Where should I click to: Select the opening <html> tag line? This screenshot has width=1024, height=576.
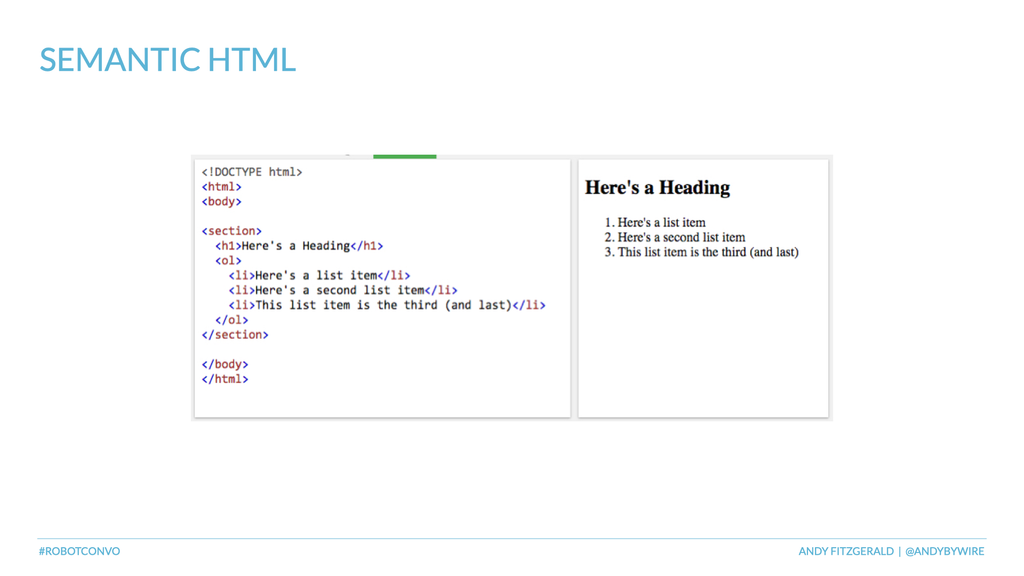[x=221, y=187]
